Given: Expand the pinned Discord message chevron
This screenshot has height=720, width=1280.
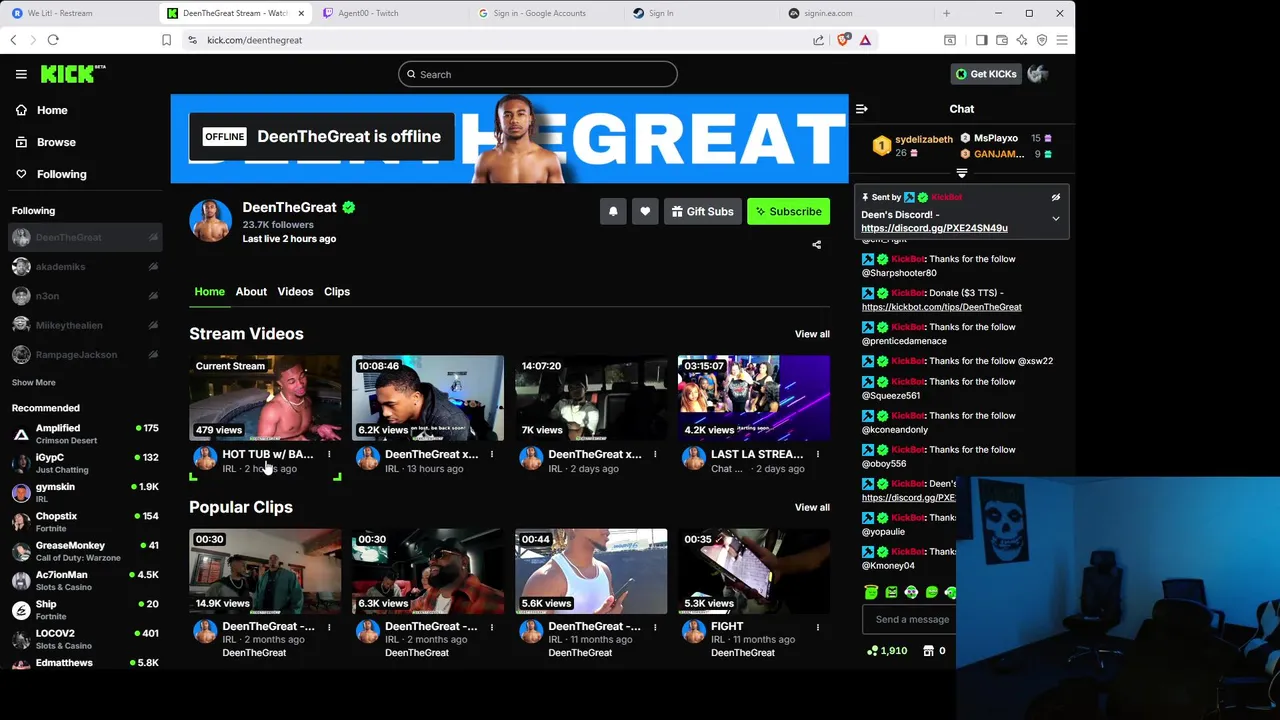Looking at the screenshot, I should (1055, 219).
